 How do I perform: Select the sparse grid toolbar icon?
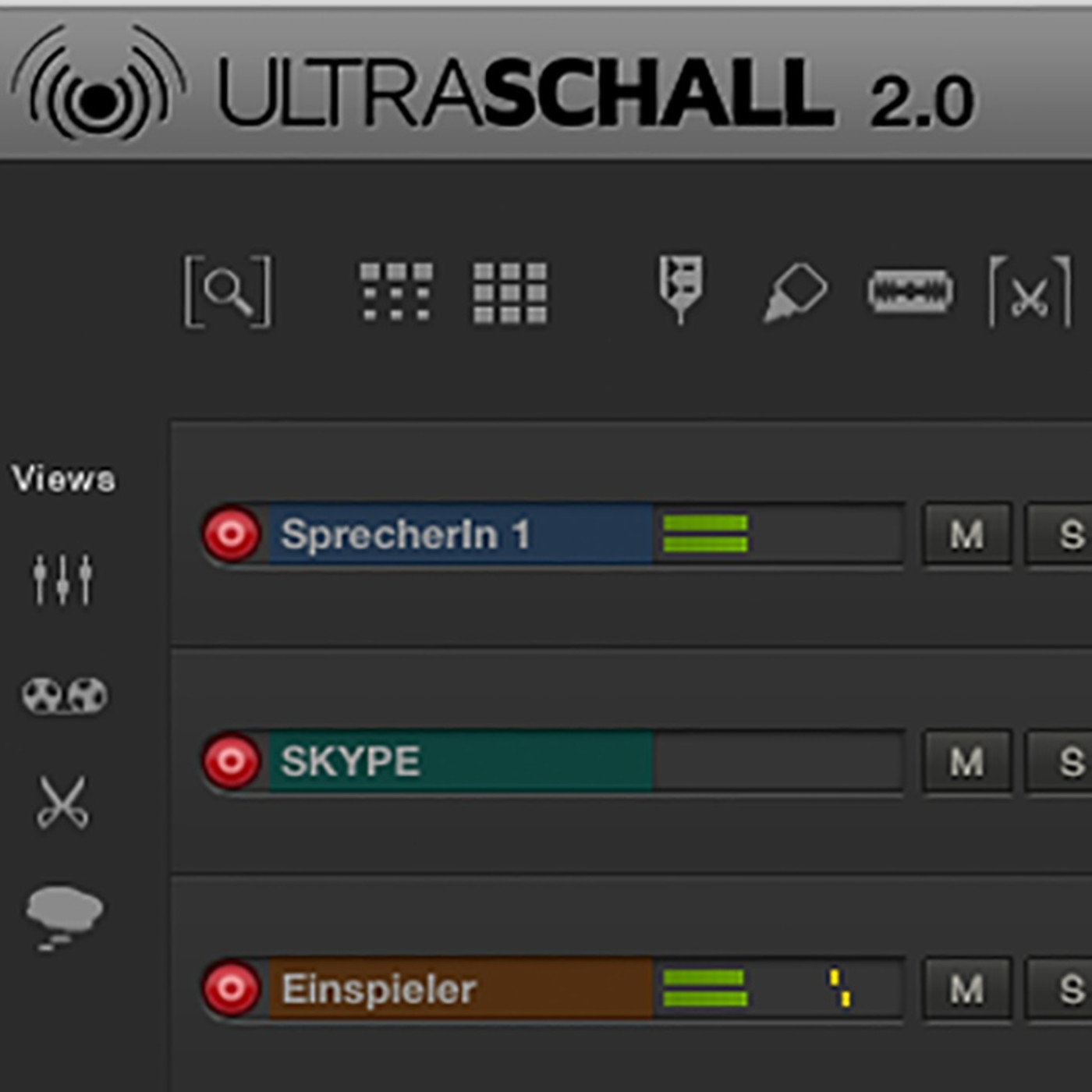395,292
